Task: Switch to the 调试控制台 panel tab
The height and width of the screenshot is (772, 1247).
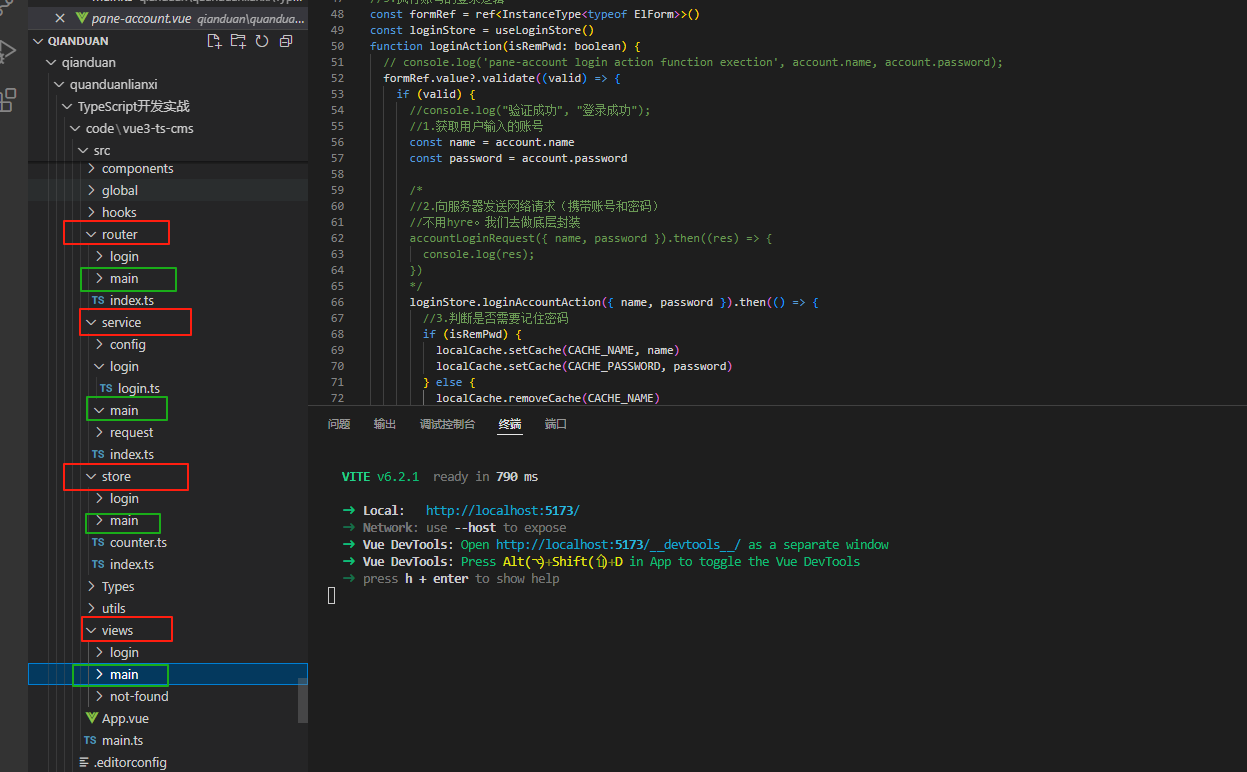Action: 447,424
